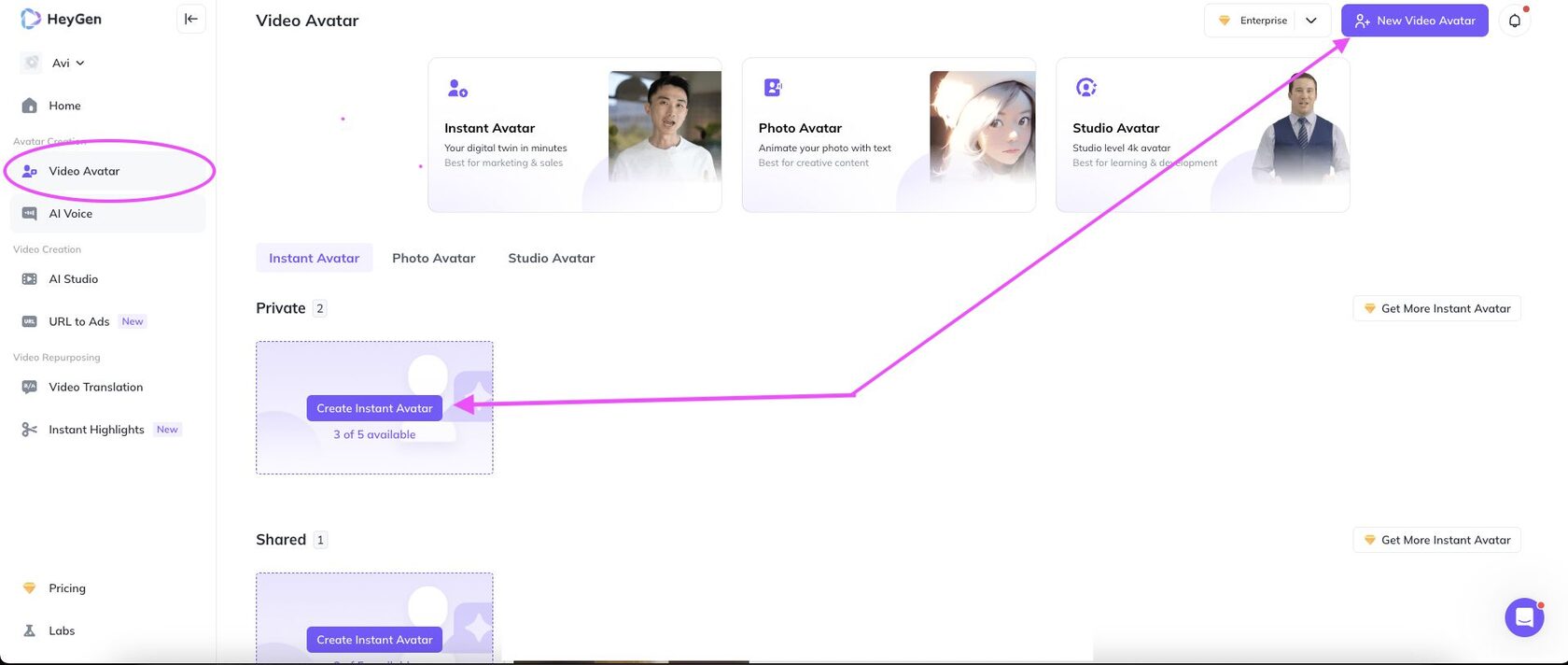Click the Studio Avatar card icon
Image resolution: width=1568 pixels, height=665 pixels.
pos(1085,88)
